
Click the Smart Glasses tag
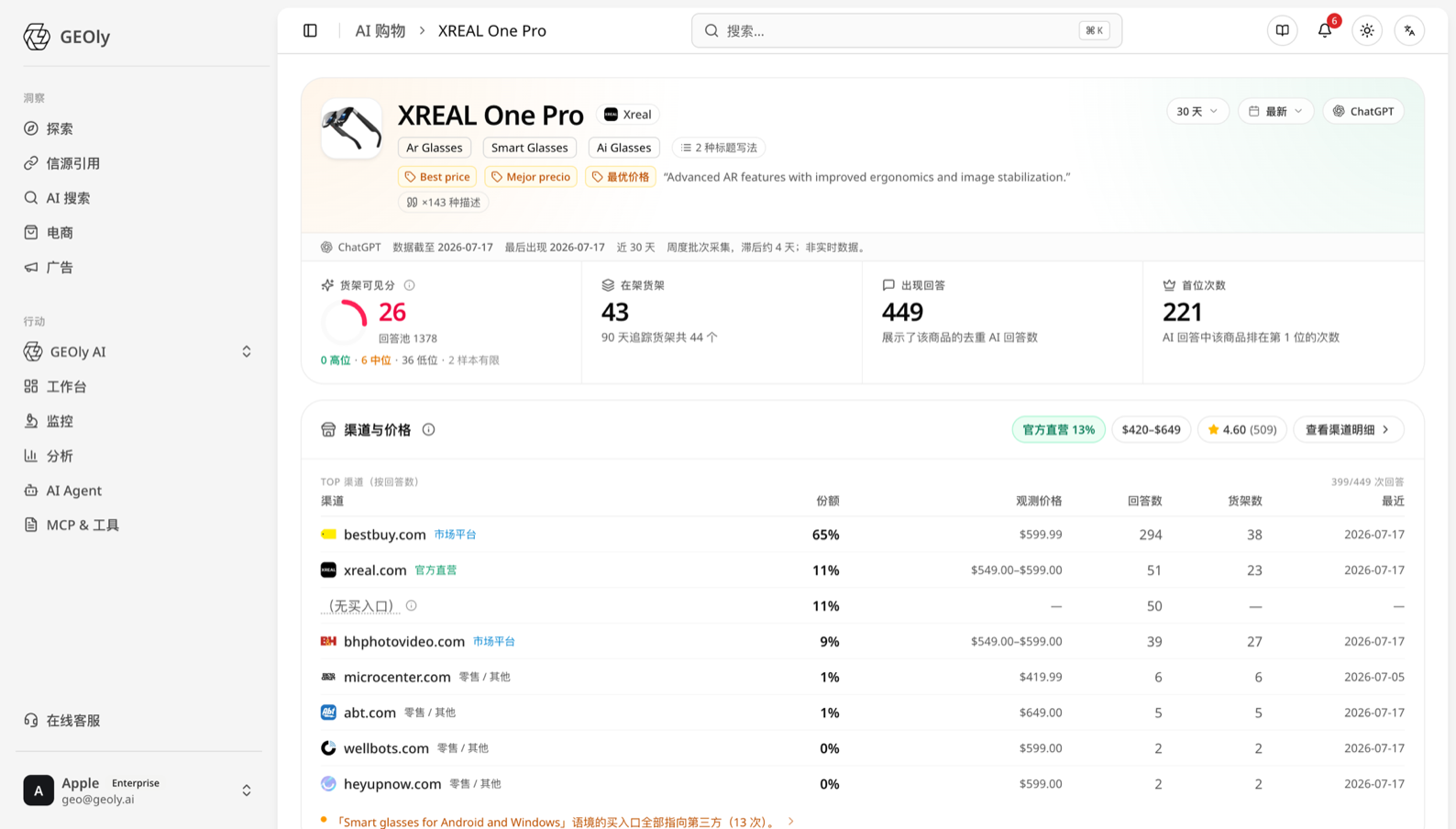[x=529, y=148]
